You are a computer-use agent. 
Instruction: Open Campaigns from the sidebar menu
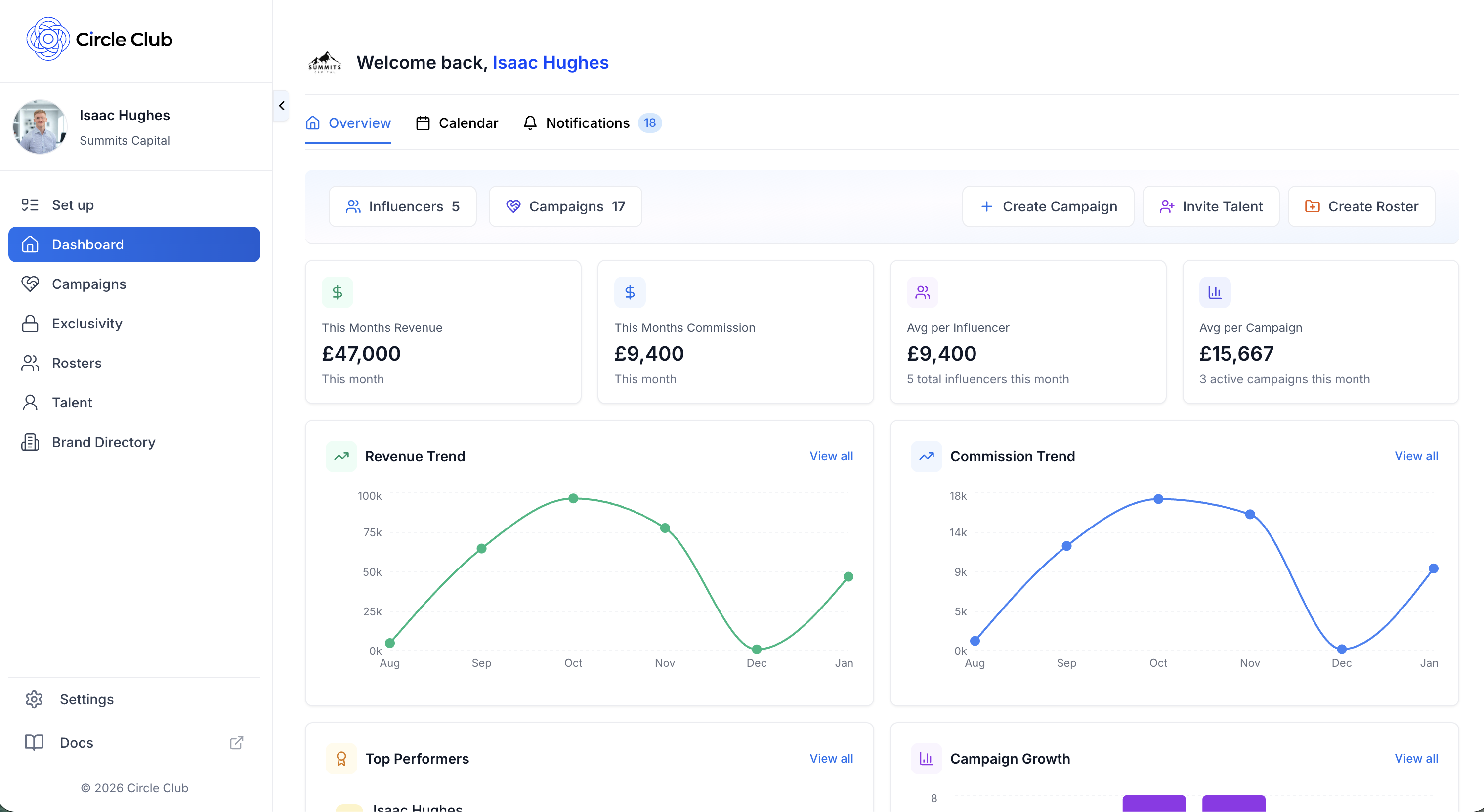click(89, 284)
